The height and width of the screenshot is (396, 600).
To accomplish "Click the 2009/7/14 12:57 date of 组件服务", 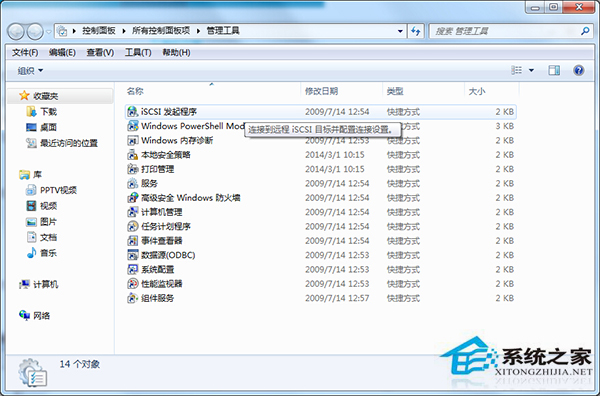I will (337, 298).
